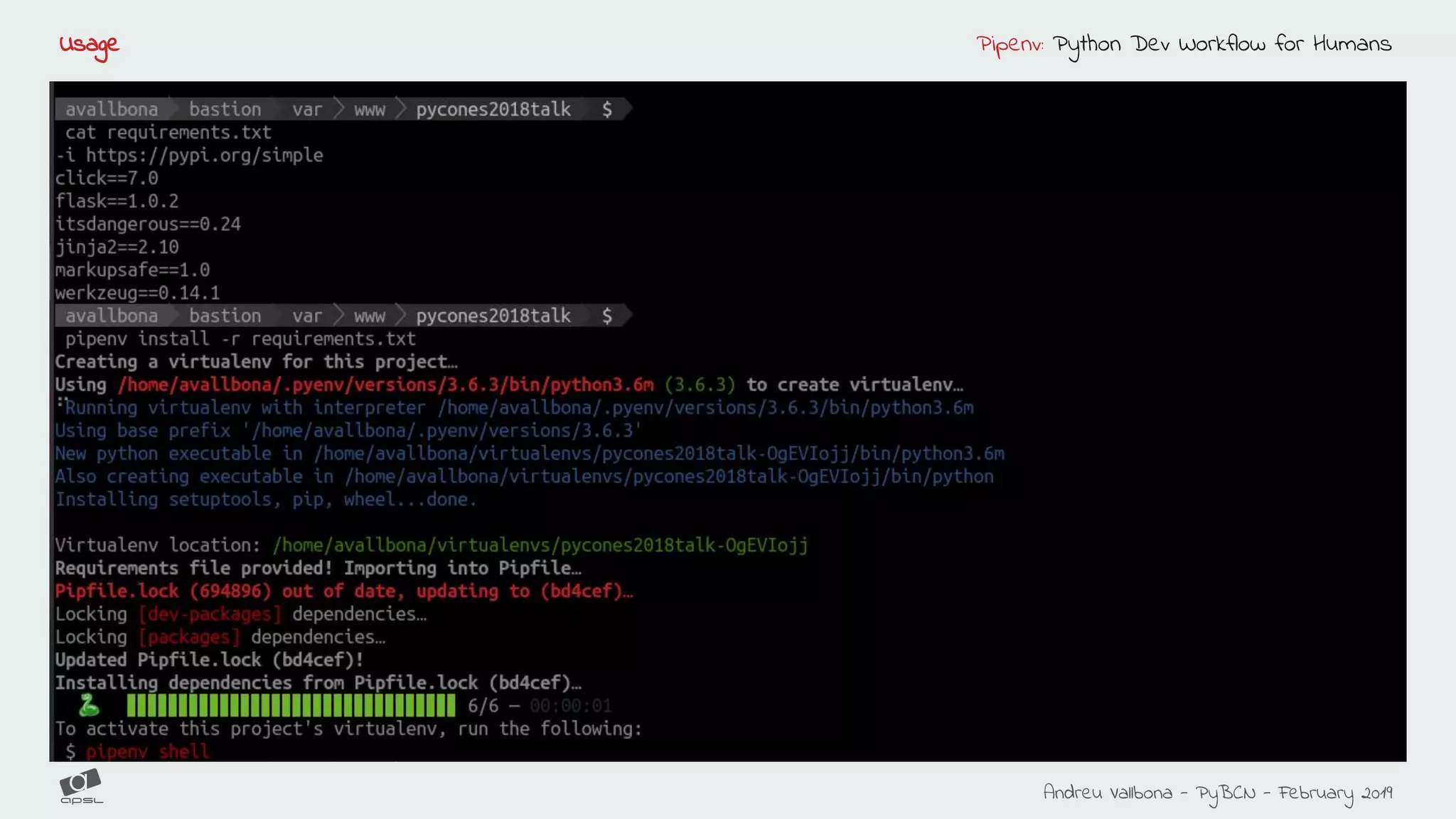Click the 'New python executable in' line
Screen dimensions: 1456x819
coord(530,454)
